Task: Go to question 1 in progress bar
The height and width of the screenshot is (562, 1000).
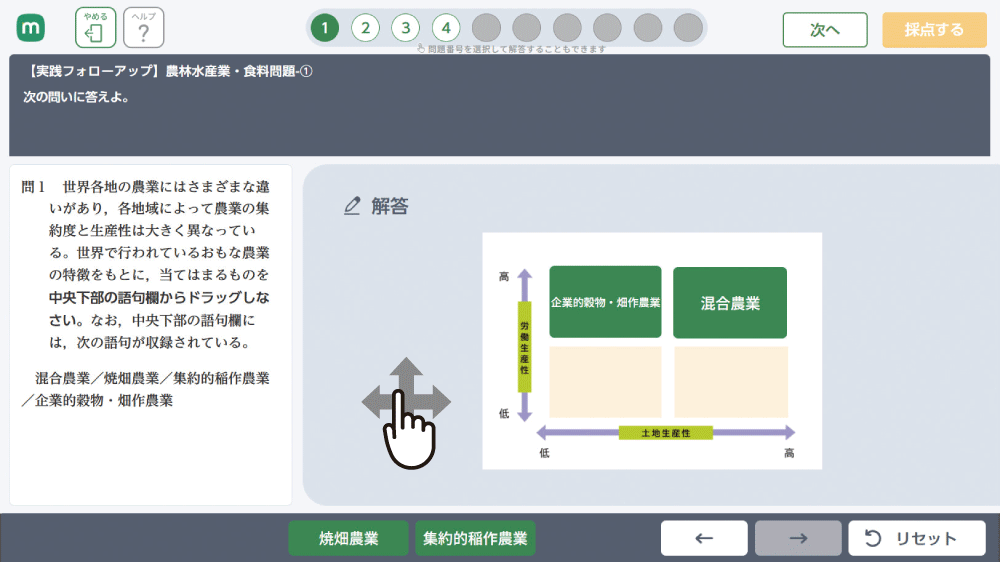Action: click(325, 28)
